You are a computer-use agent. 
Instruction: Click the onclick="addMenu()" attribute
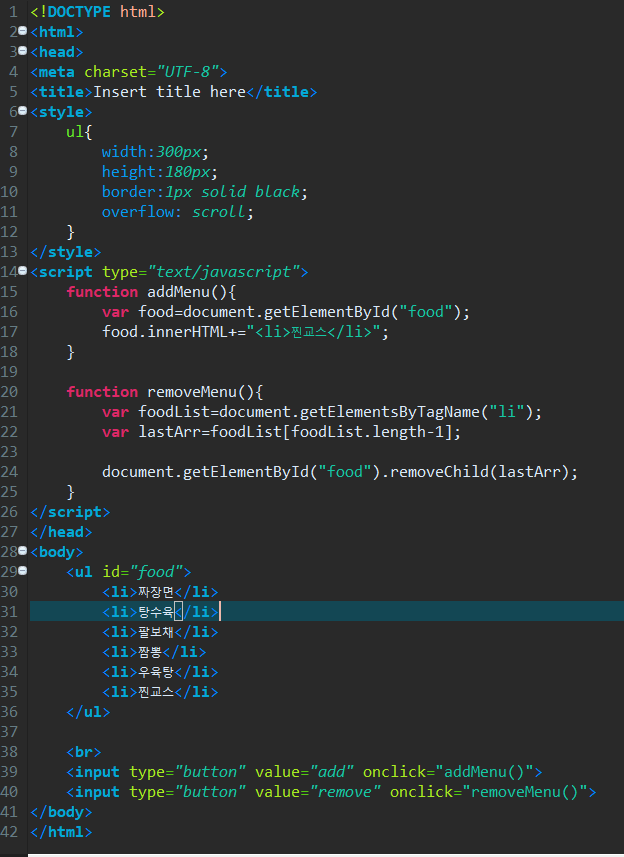coord(448,772)
